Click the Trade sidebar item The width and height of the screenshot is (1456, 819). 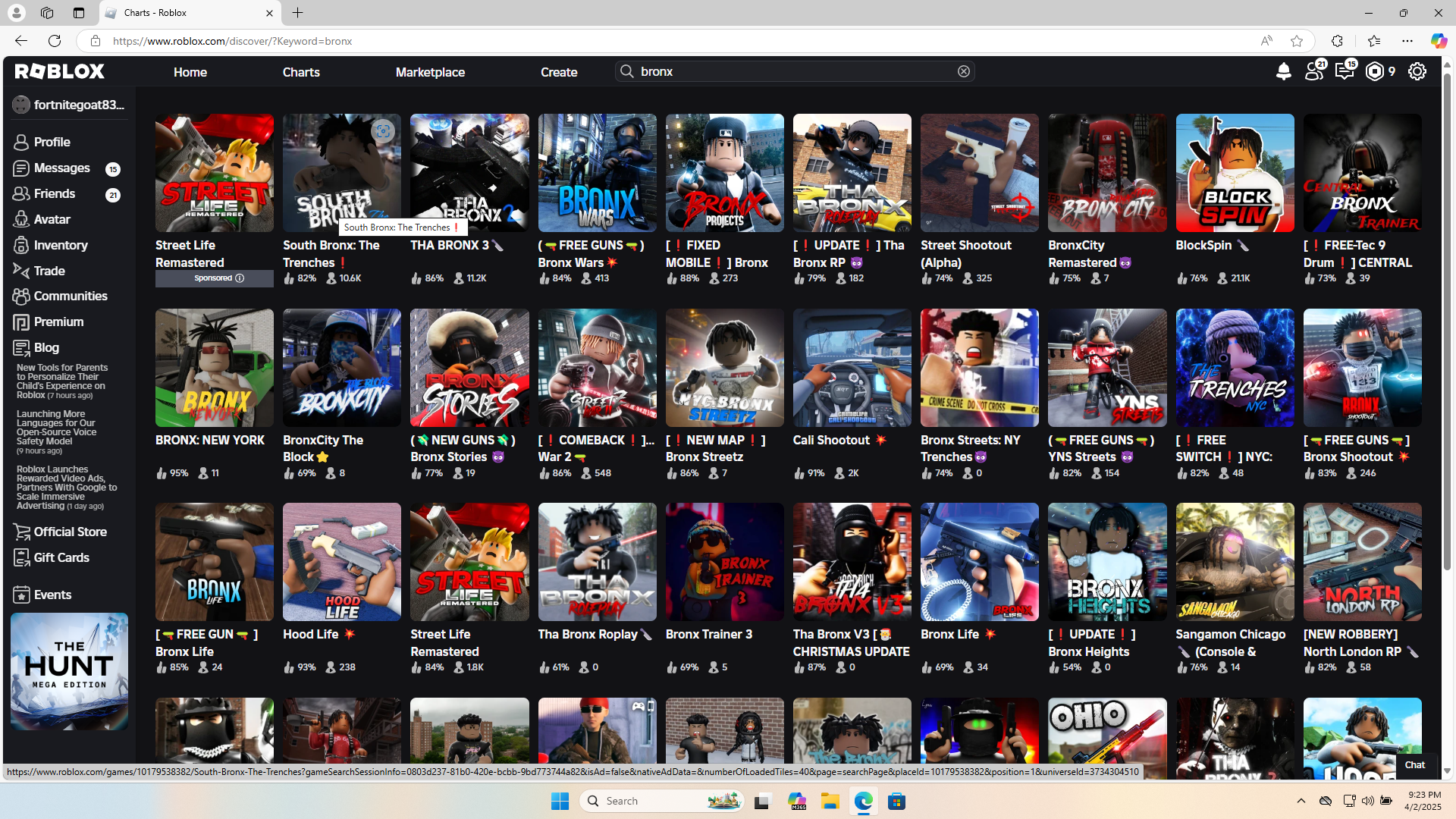point(49,271)
